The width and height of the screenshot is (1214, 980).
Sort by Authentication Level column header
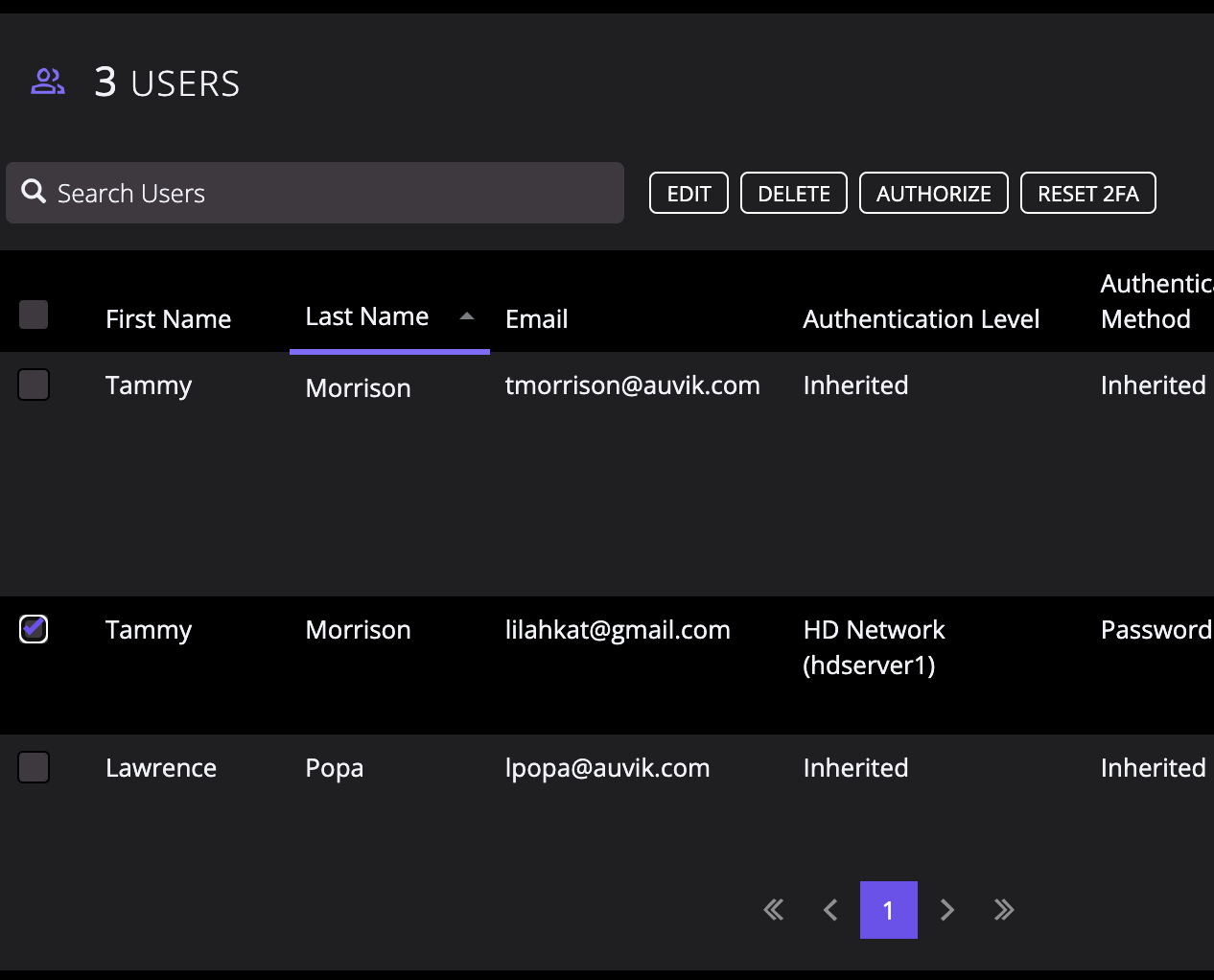pyautogui.click(x=922, y=319)
